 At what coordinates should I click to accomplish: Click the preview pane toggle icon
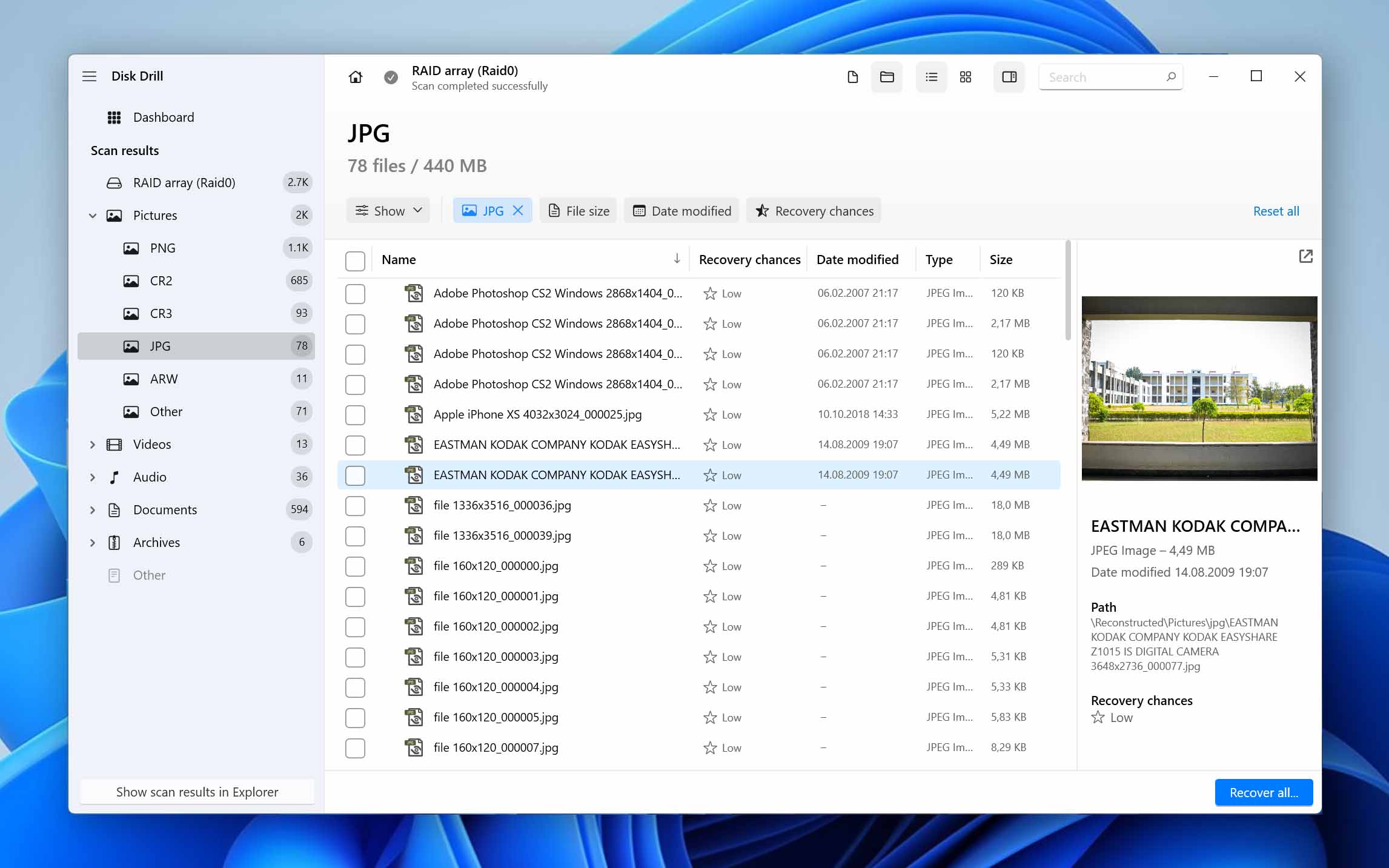(1009, 77)
